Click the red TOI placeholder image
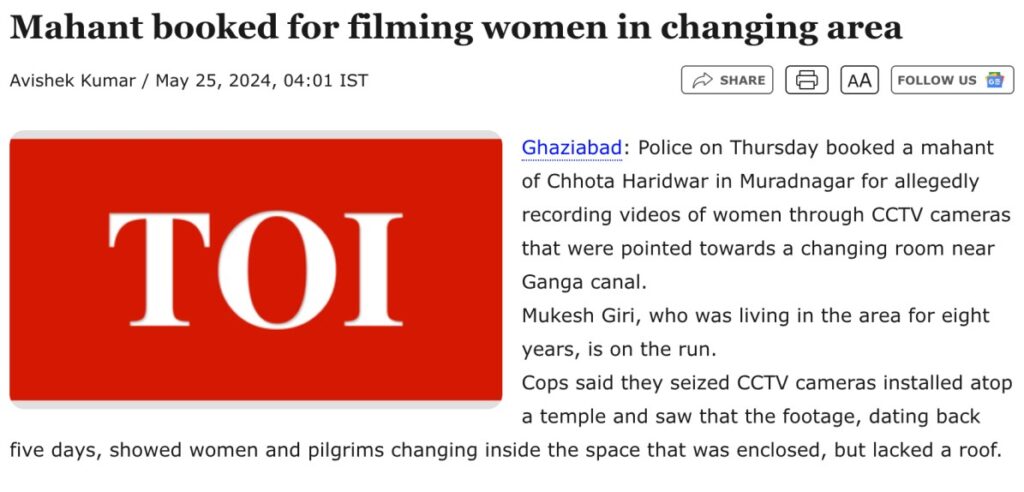This screenshot has width=1024, height=492. 256,269
